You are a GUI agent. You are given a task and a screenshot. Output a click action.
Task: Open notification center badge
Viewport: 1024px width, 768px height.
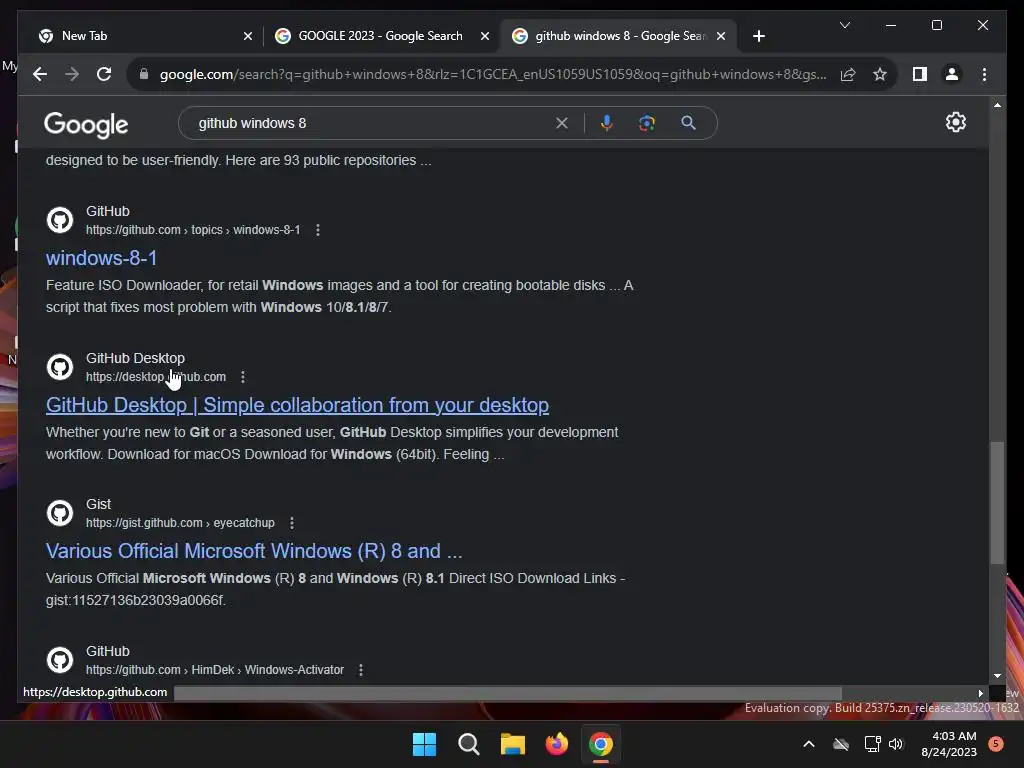click(x=995, y=744)
